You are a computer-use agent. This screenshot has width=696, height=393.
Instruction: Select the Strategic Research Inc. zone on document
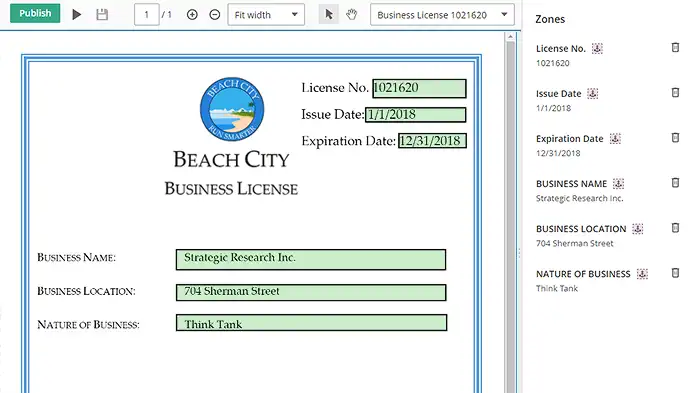point(311,259)
